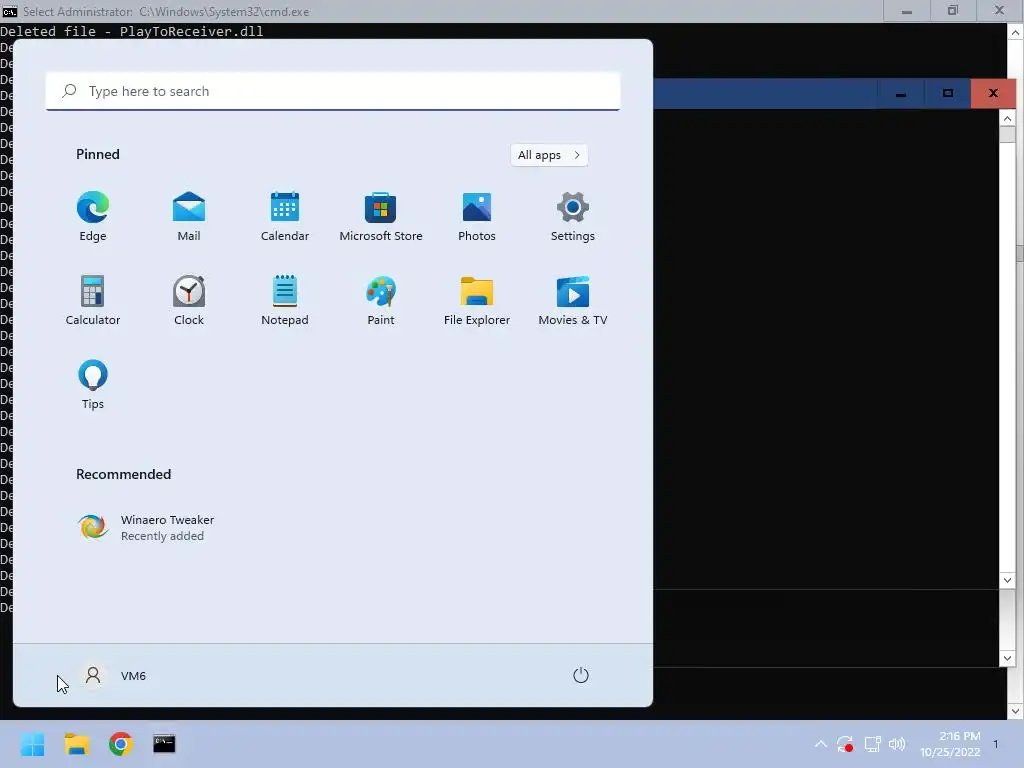Viewport: 1024px width, 768px height.
Task: Open the Calendar app
Action: pyautogui.click(x=285, y=216)
